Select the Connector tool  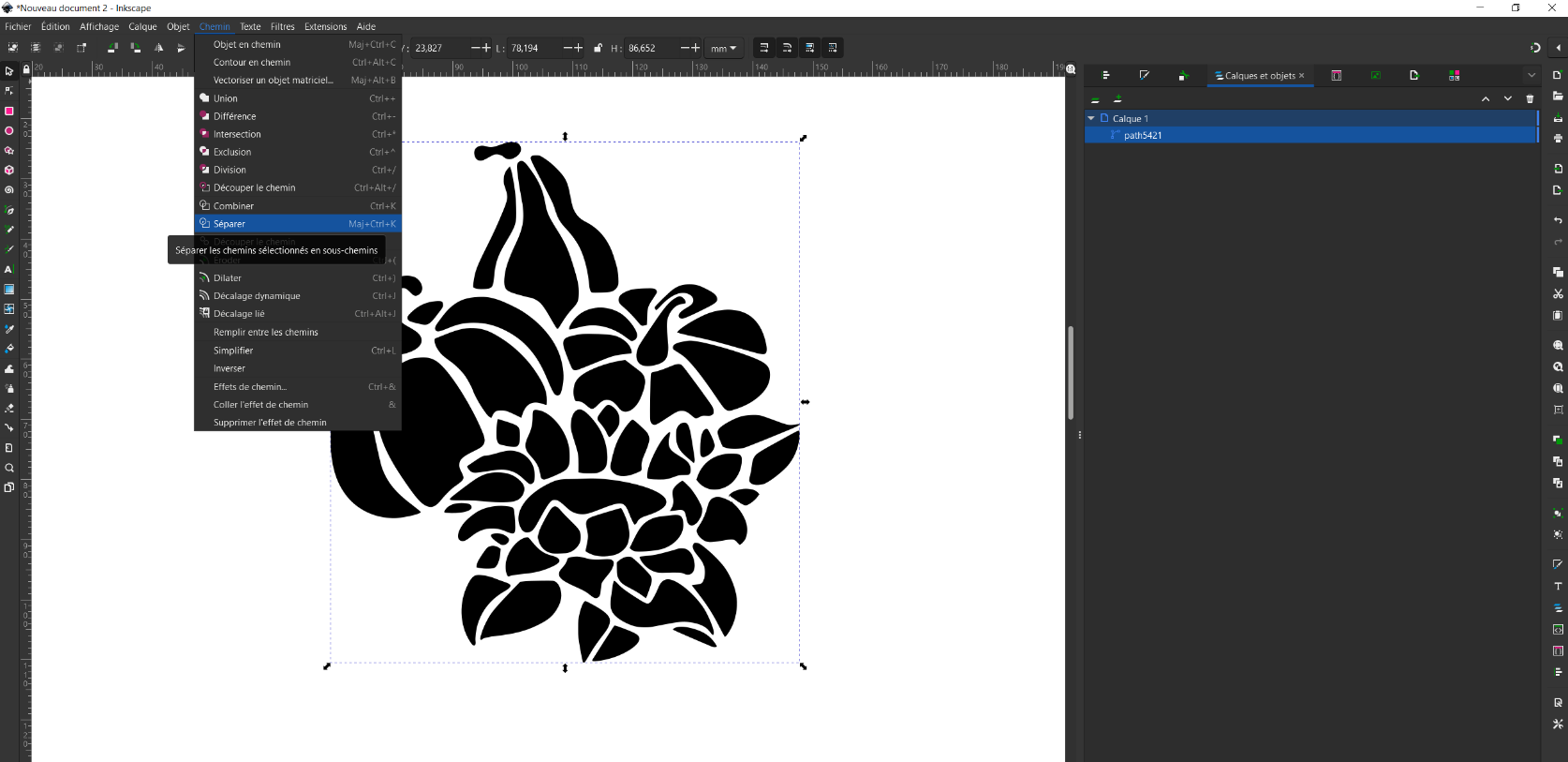click(9, 428)
